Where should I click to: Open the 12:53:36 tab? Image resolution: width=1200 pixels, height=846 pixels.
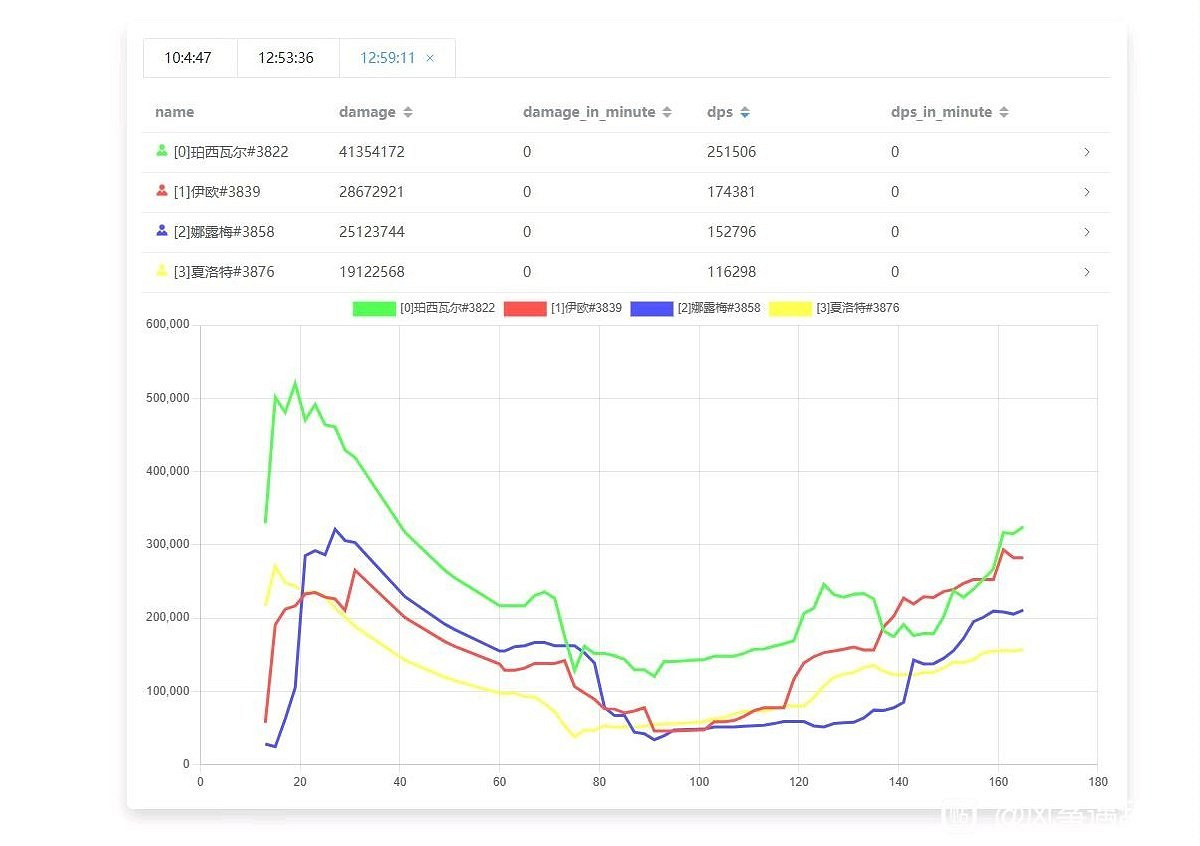286,58
